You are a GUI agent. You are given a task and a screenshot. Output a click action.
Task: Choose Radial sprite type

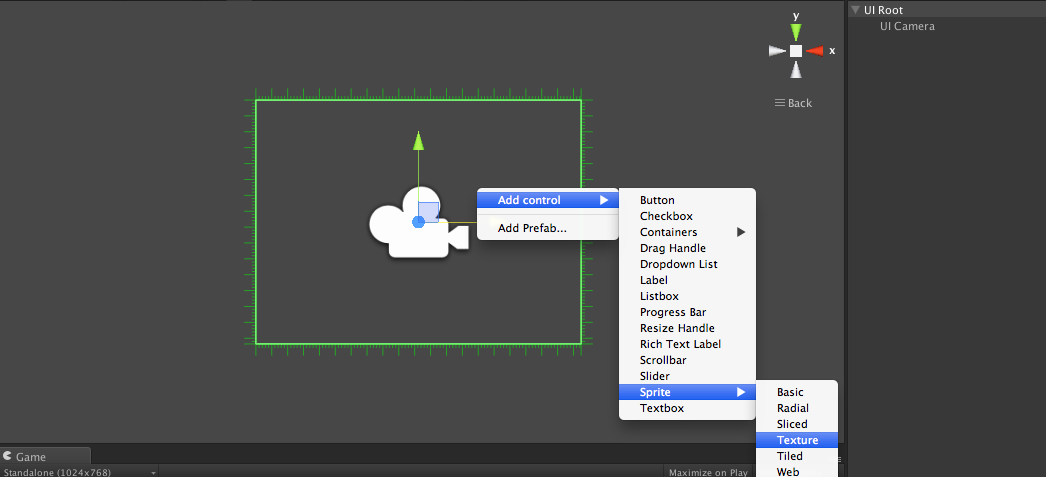797,408
